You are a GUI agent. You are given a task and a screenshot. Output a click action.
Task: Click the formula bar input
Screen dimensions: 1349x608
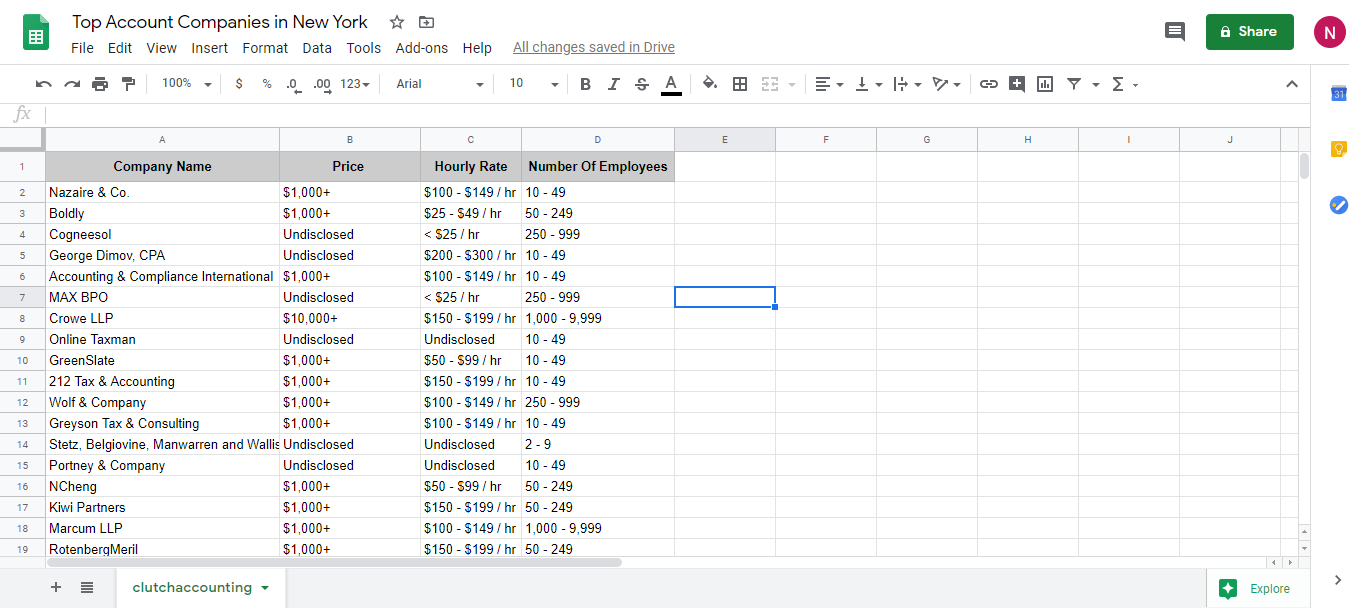676,115
